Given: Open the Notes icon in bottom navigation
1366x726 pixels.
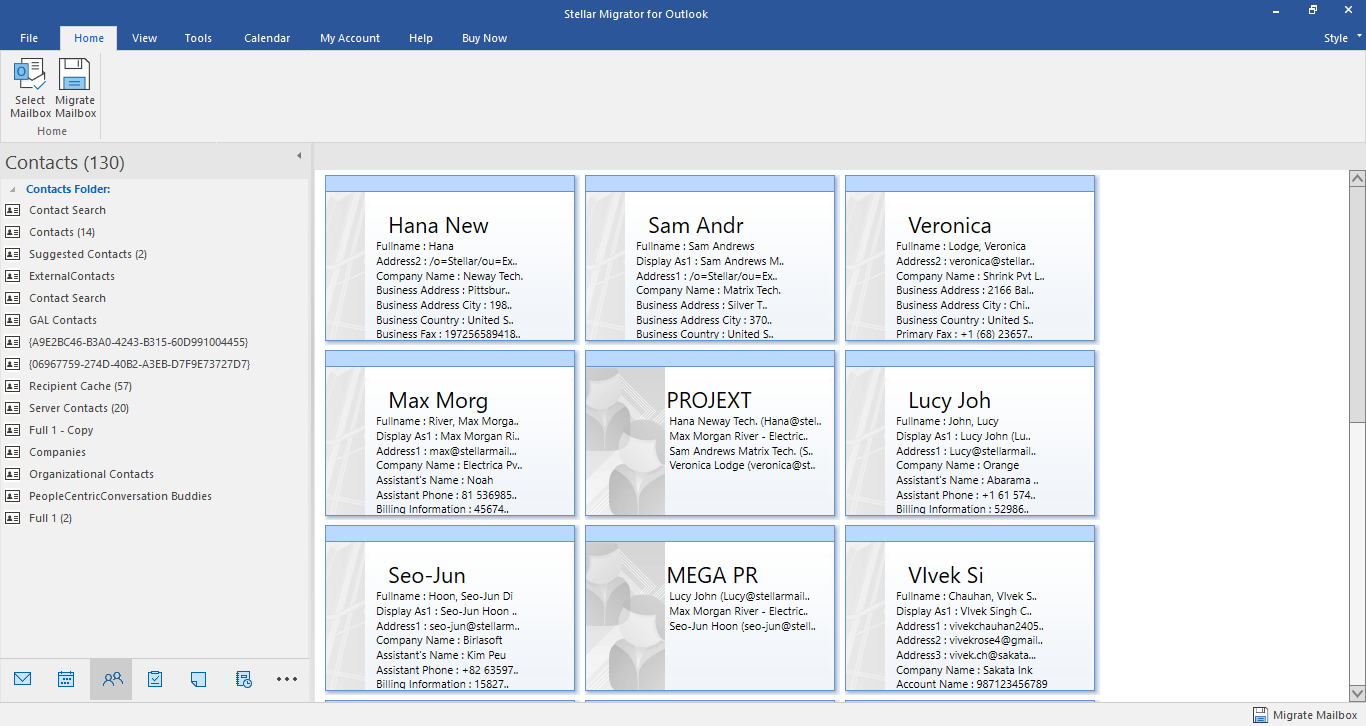Looking at the screenshot, I should pyautogui.click(x=198, y=679).
